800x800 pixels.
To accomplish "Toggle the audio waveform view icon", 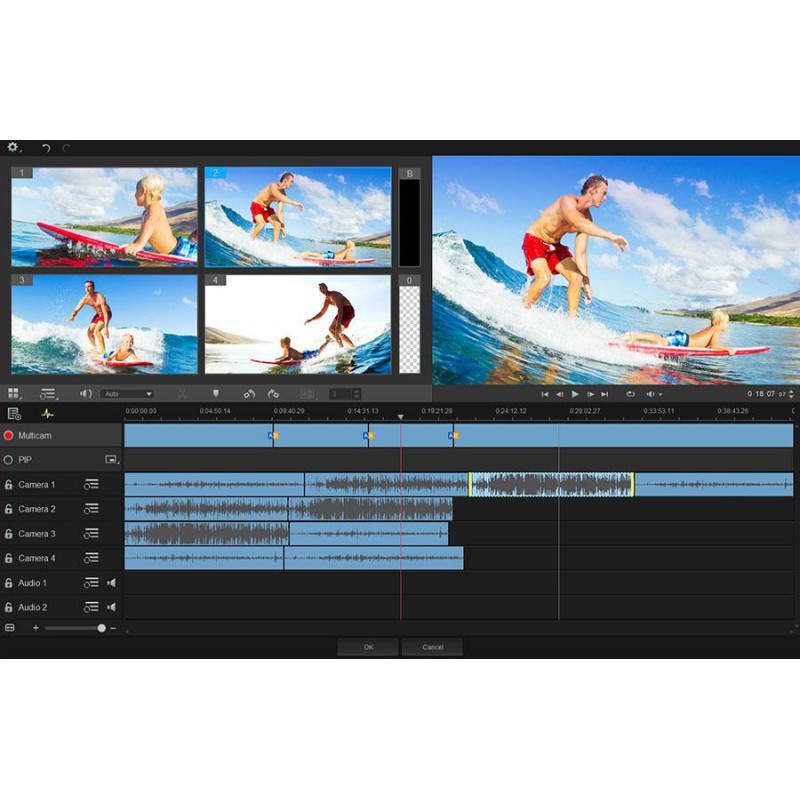I will (47, 413).
